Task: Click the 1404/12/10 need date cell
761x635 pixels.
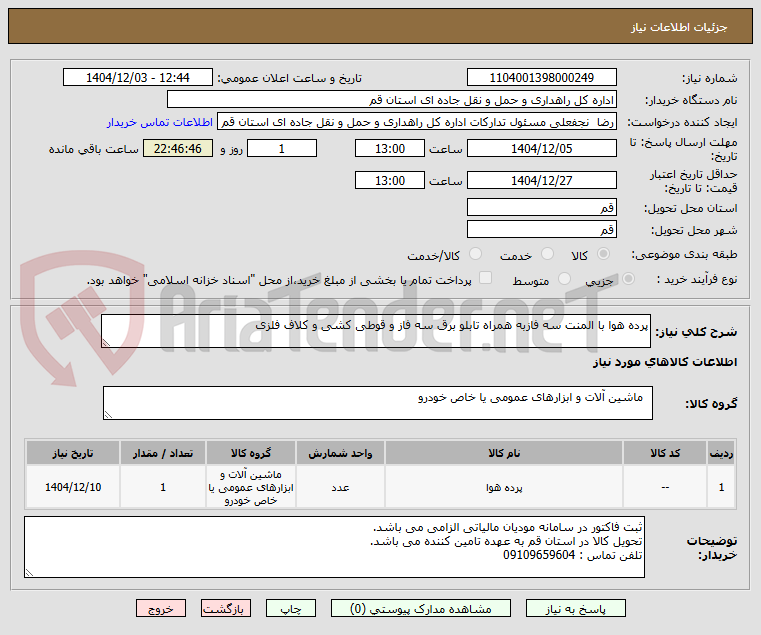Action: [x=73, y=487]
